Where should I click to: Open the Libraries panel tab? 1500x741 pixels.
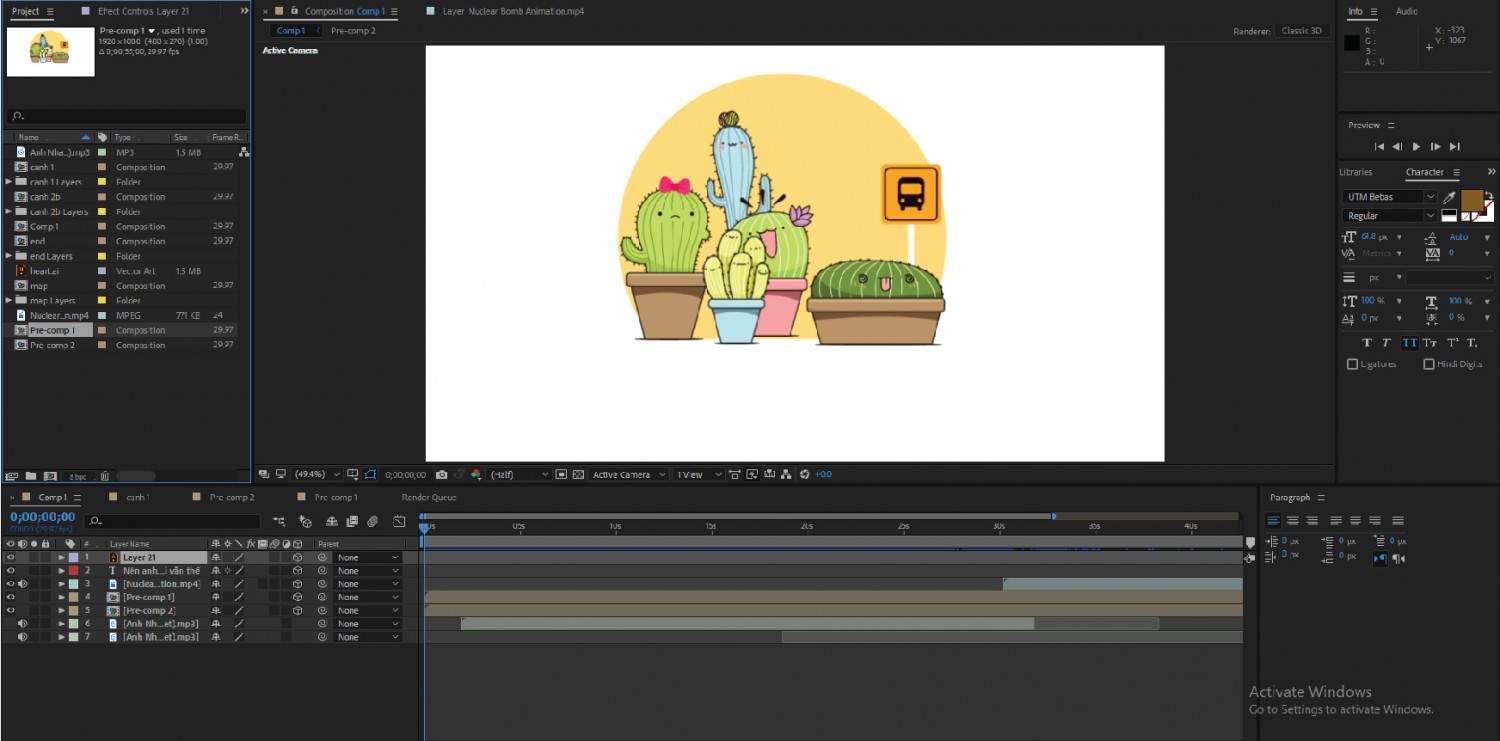(1356, 172)
